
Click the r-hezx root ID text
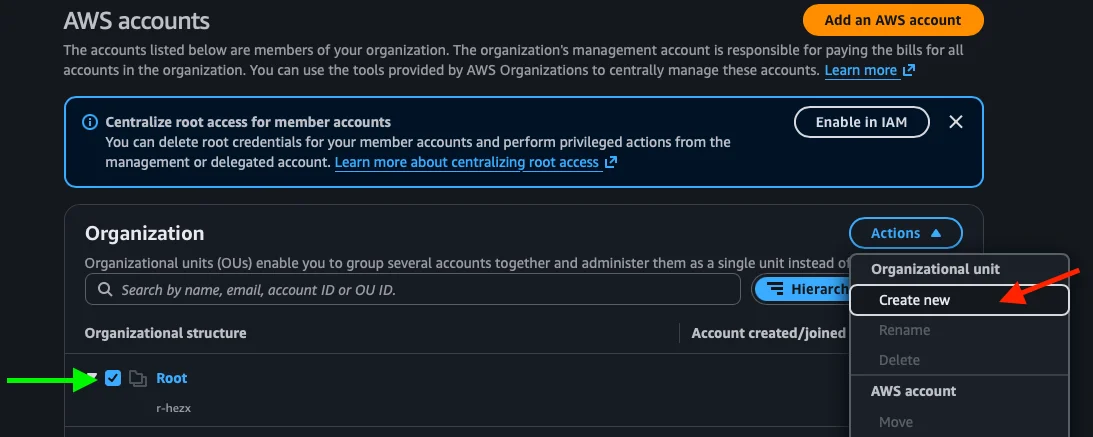(x=174, y=408)
